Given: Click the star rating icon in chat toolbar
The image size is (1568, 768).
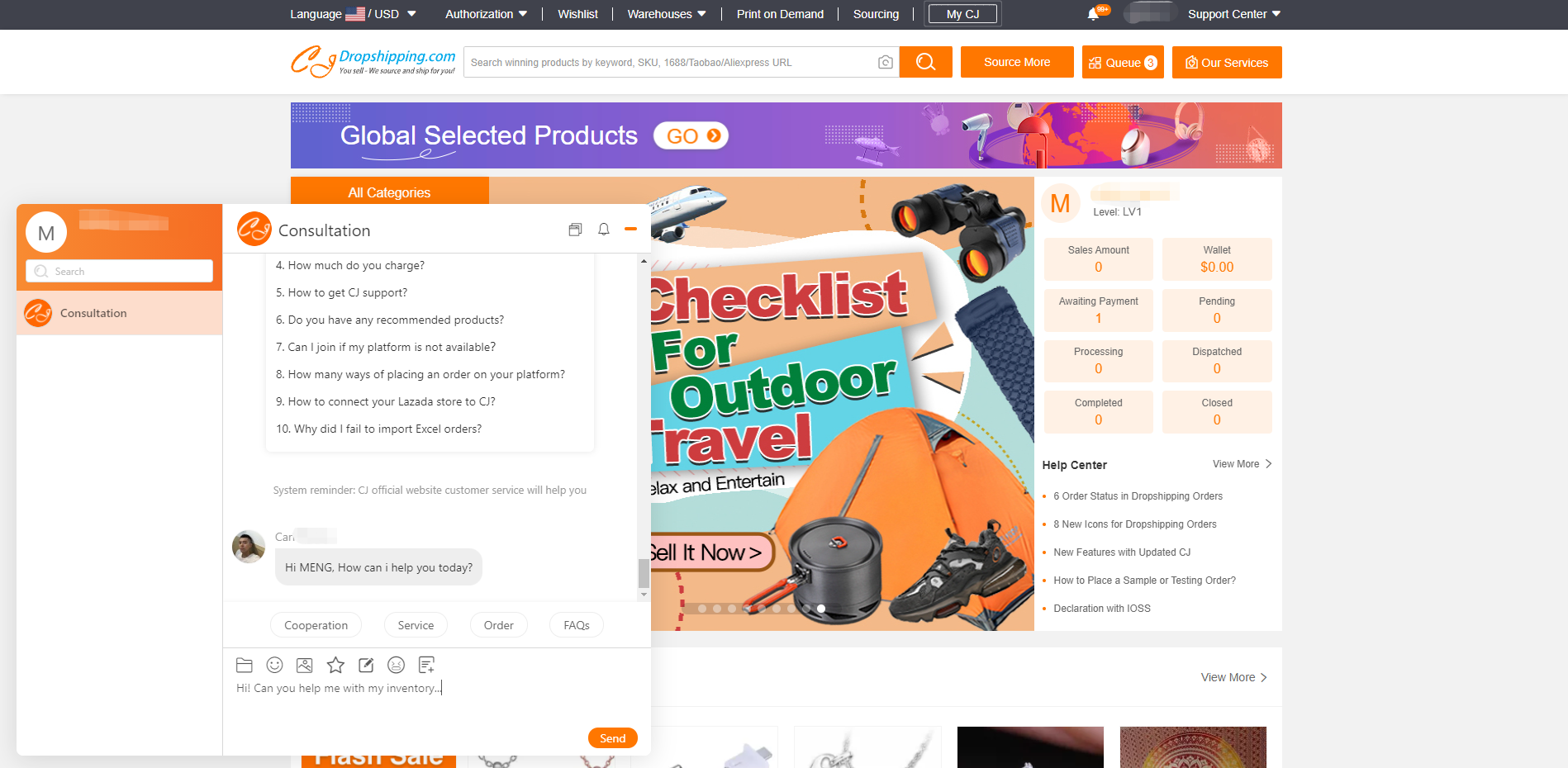Looking at the screenshot, I should tap(335, 665).
